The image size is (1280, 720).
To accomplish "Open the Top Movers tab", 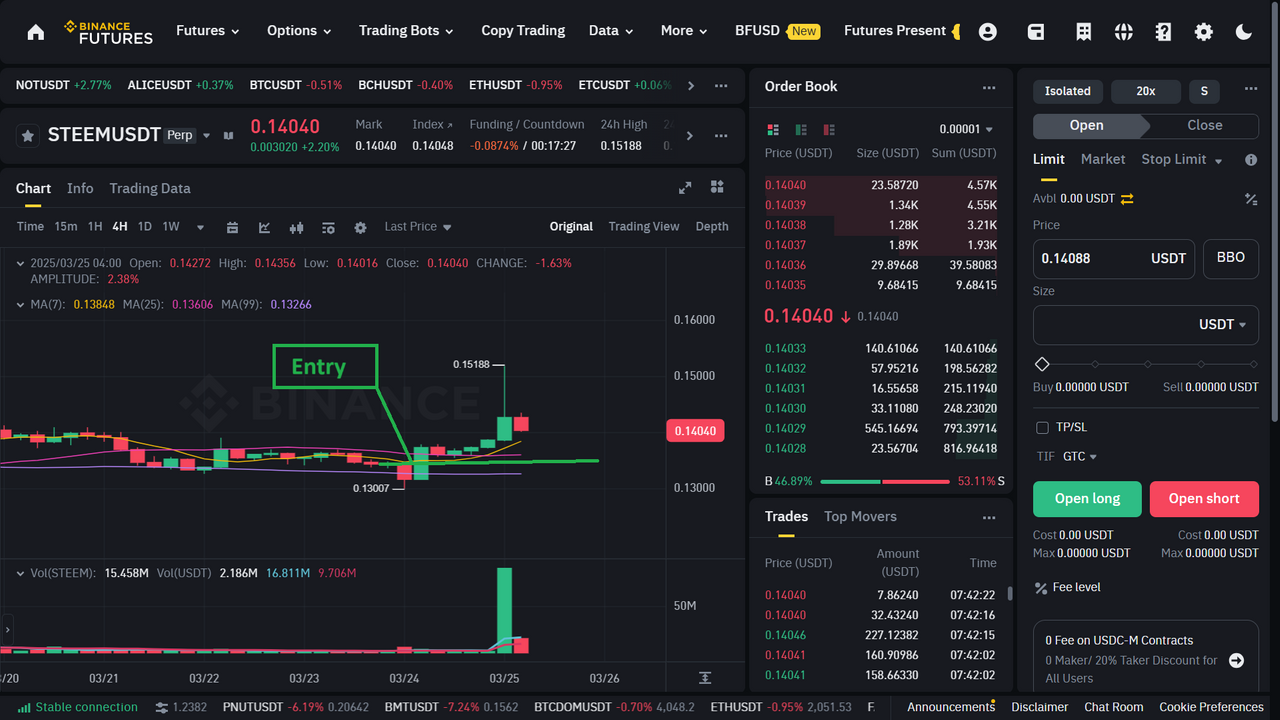I will click(x=860, y=517).
